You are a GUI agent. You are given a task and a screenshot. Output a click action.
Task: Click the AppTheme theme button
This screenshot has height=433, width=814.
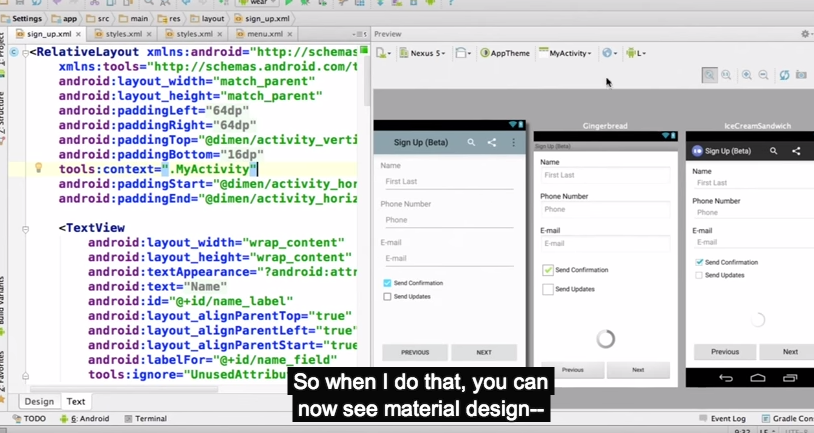coord(505,53)
